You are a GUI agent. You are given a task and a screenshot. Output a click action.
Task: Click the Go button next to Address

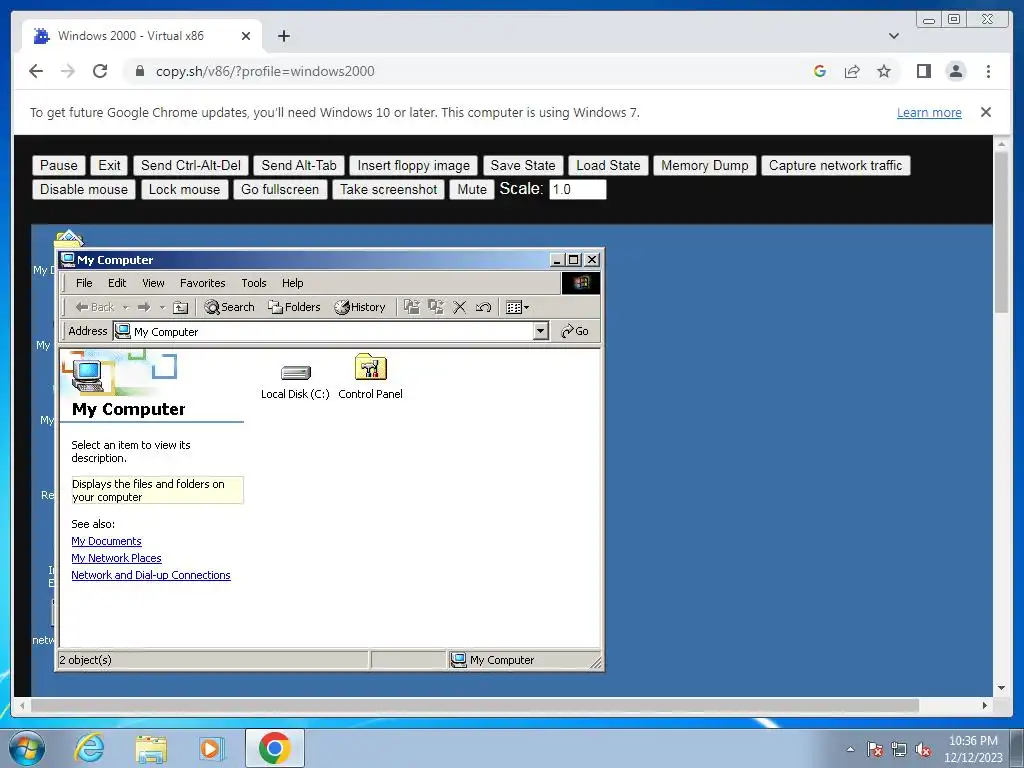click(575, 331)
